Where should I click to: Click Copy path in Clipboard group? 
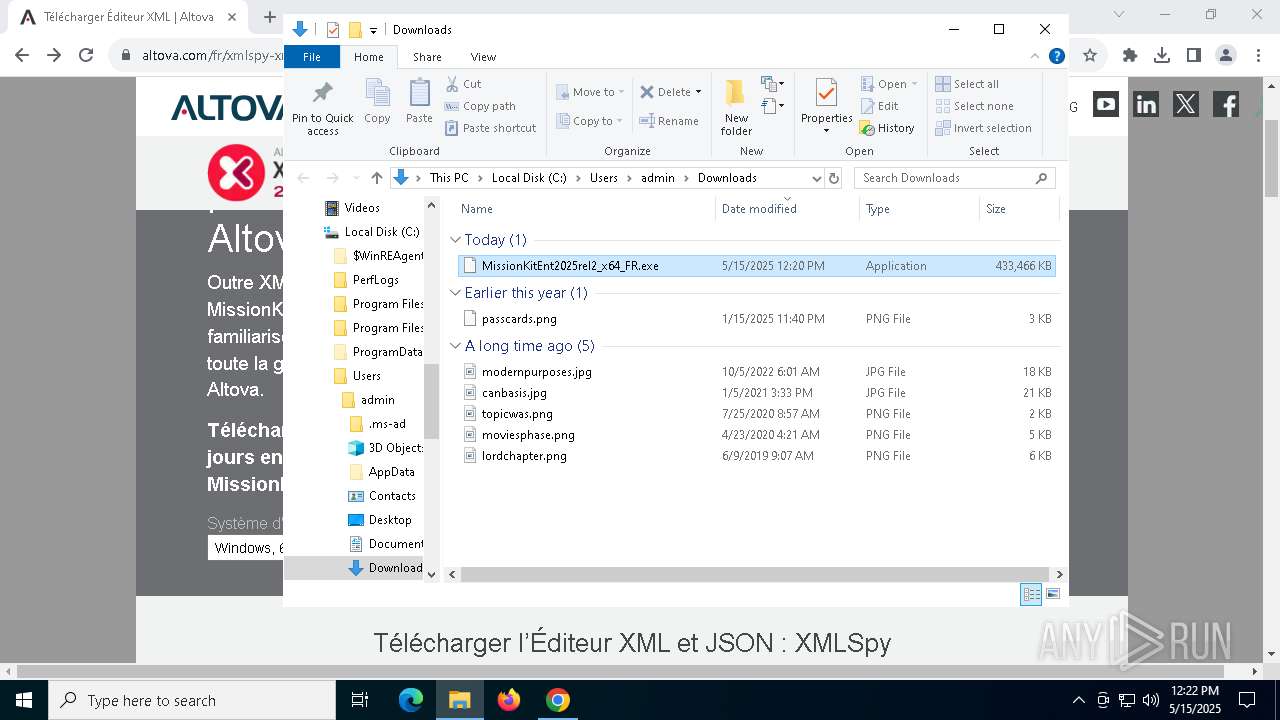click(480, 106)
